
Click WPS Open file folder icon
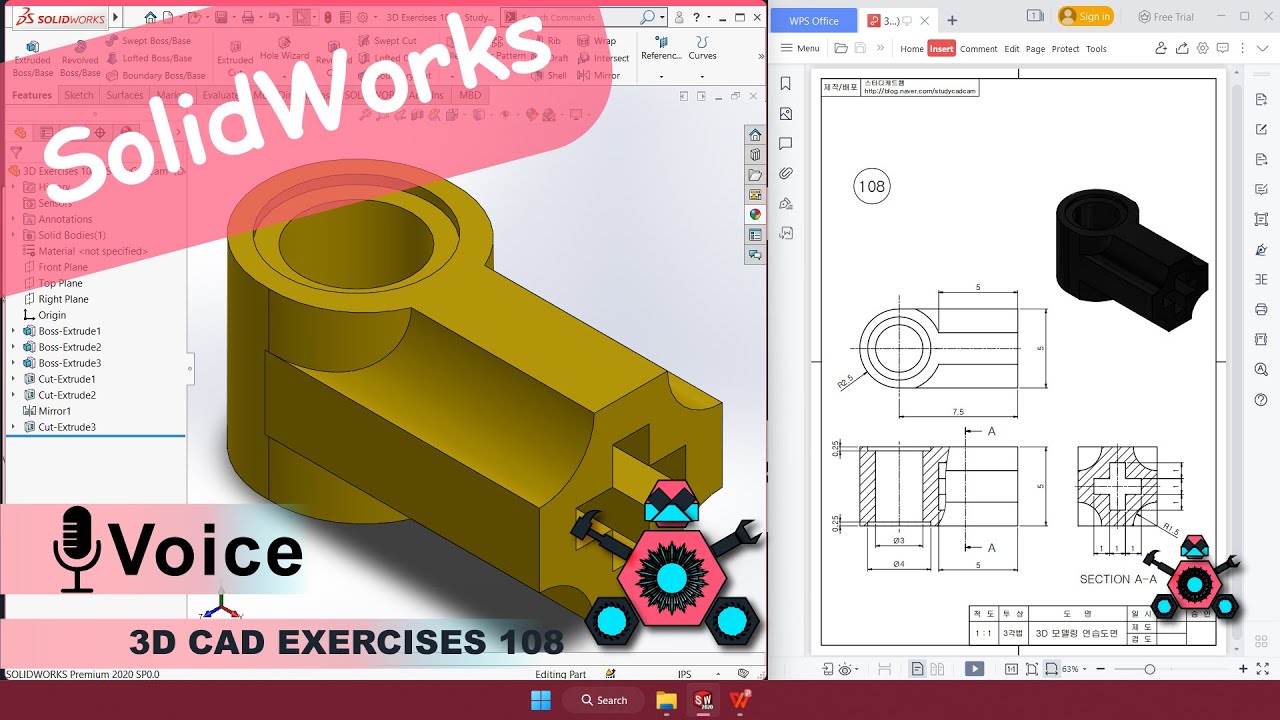coord(841,48)
